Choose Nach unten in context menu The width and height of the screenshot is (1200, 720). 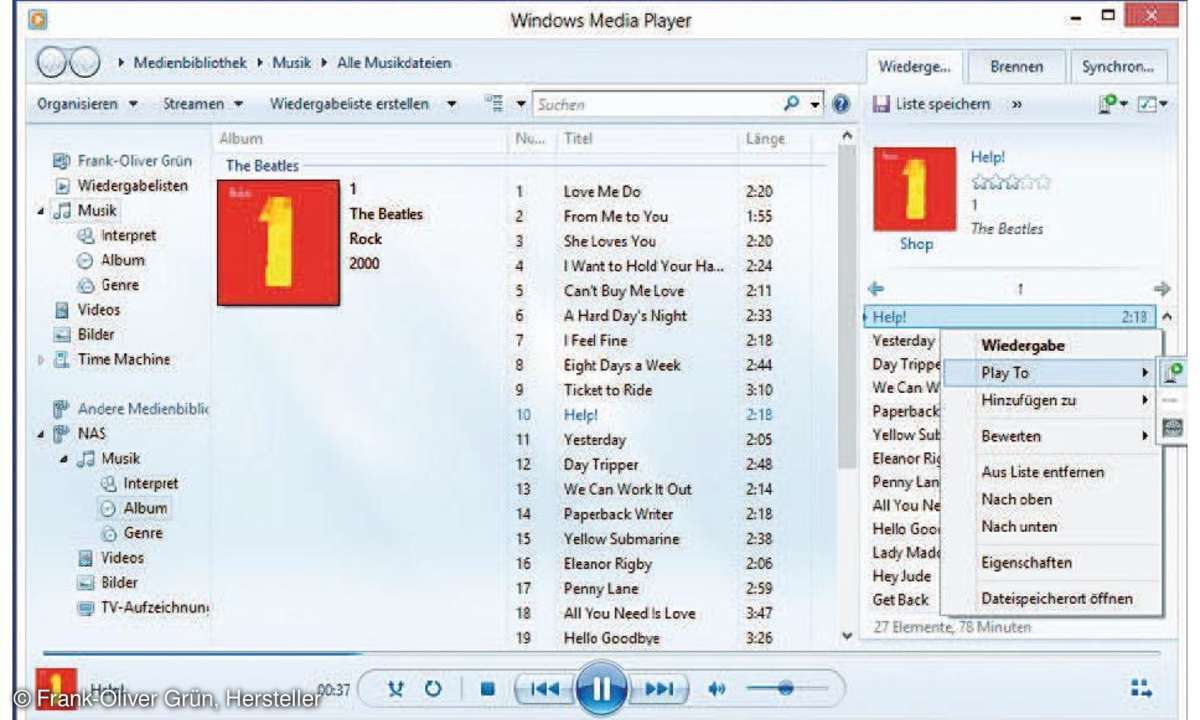pos(1050,526)
